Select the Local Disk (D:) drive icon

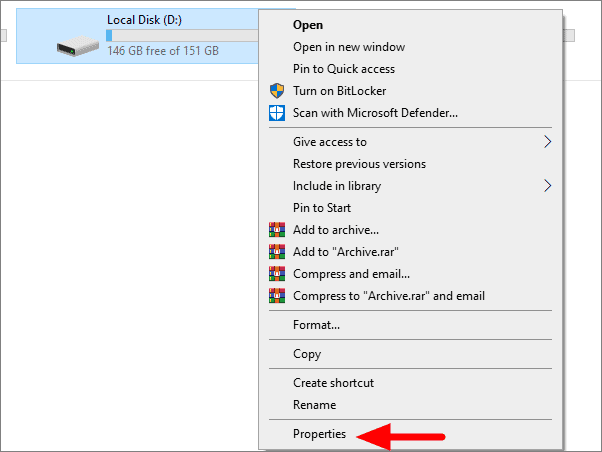(x=78, y=46)
